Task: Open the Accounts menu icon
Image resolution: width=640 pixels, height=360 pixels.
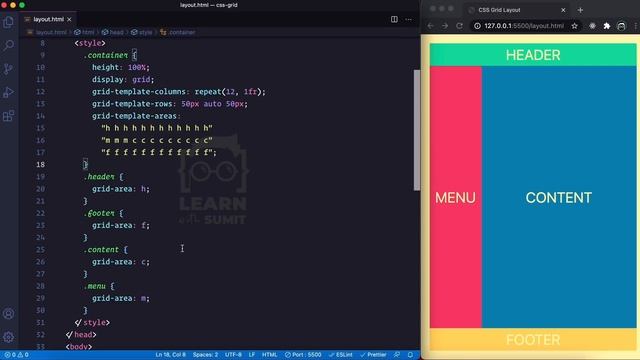Action: (x=8, y=313)
